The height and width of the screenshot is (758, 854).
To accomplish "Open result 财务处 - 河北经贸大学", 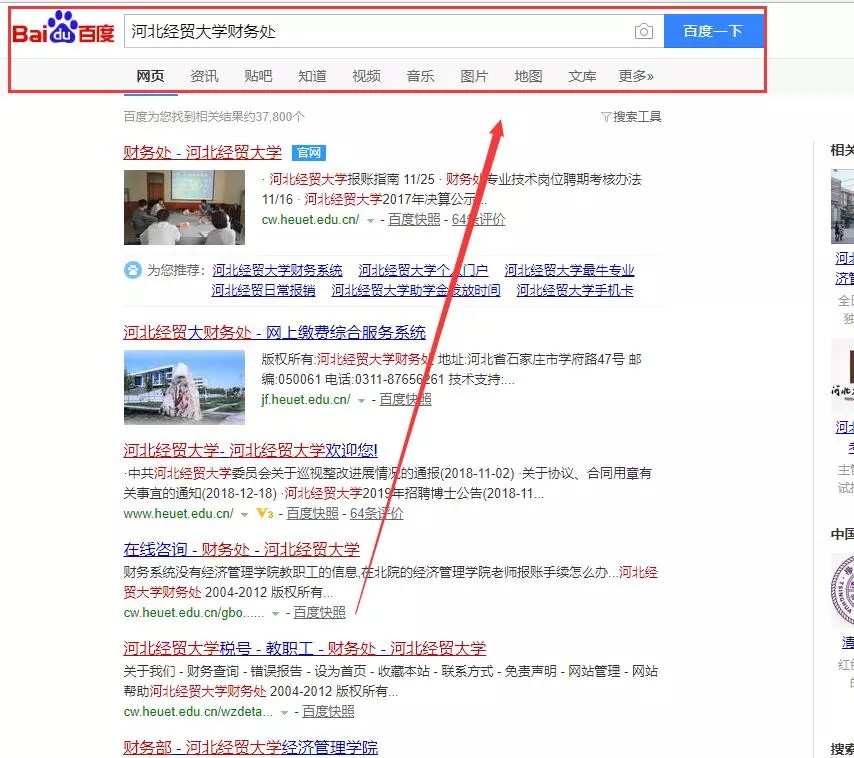I will tap(203, 152).
